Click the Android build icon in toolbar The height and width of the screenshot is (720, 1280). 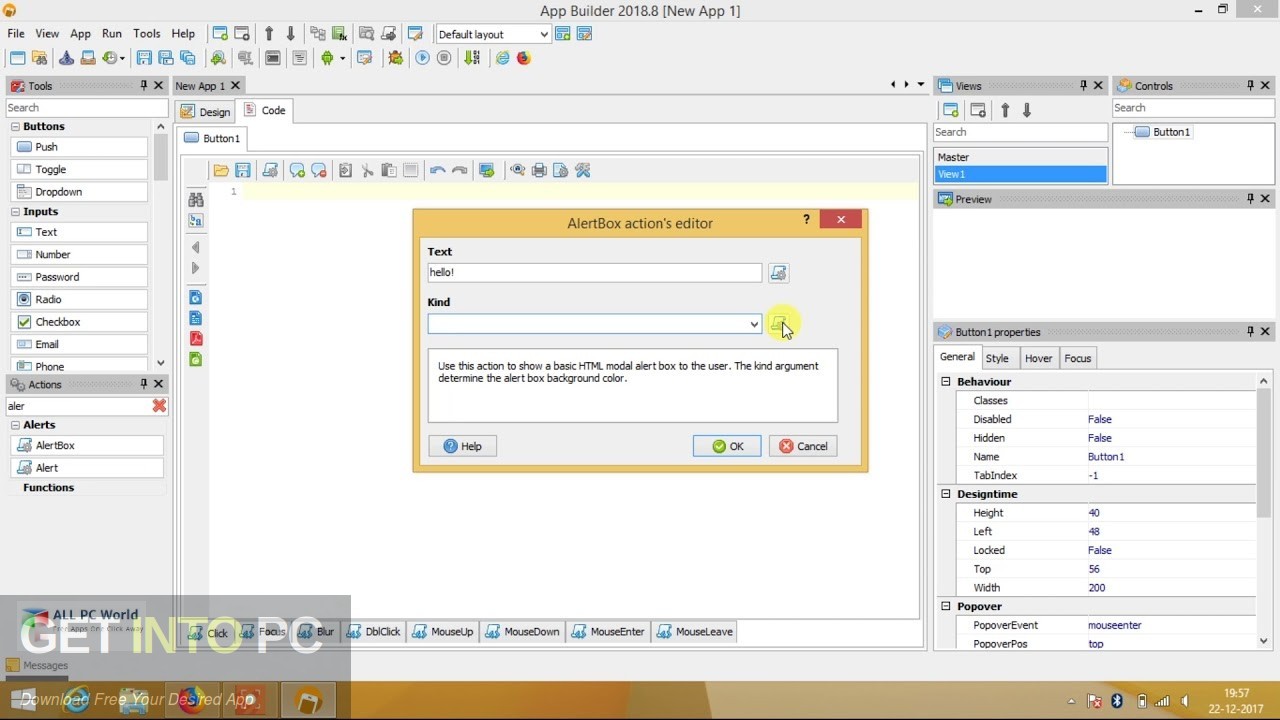[327, 58]
